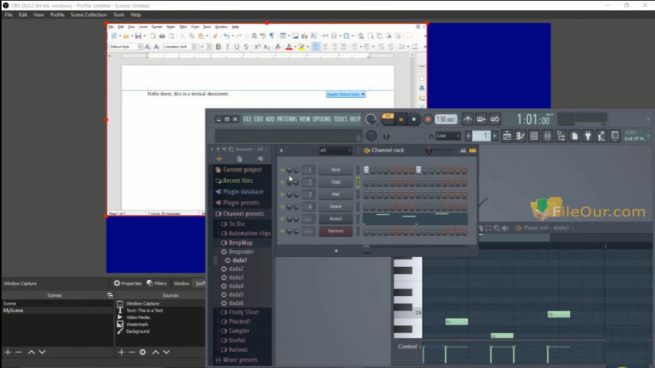Open FL Studio PATTERNS menu
This screenshot has width=655, height=368.
point(287,119)
